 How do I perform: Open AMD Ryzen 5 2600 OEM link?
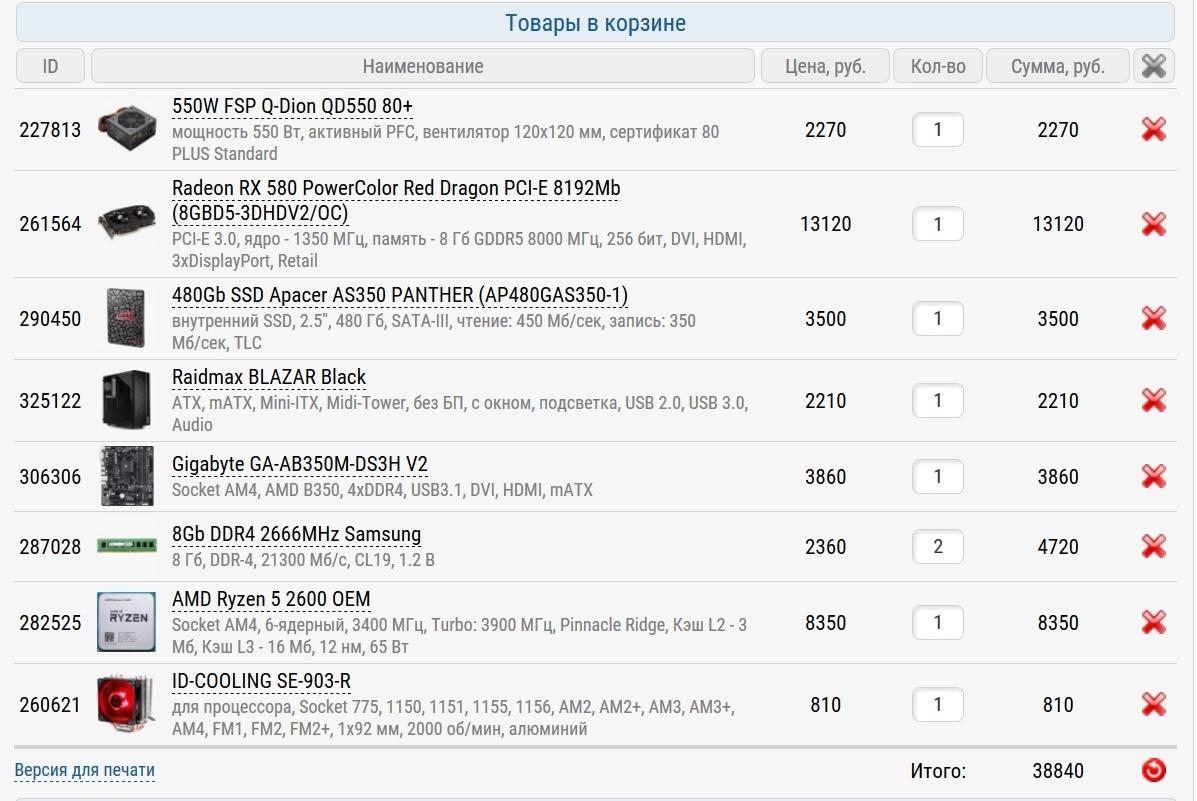click(x=271, y=599)
